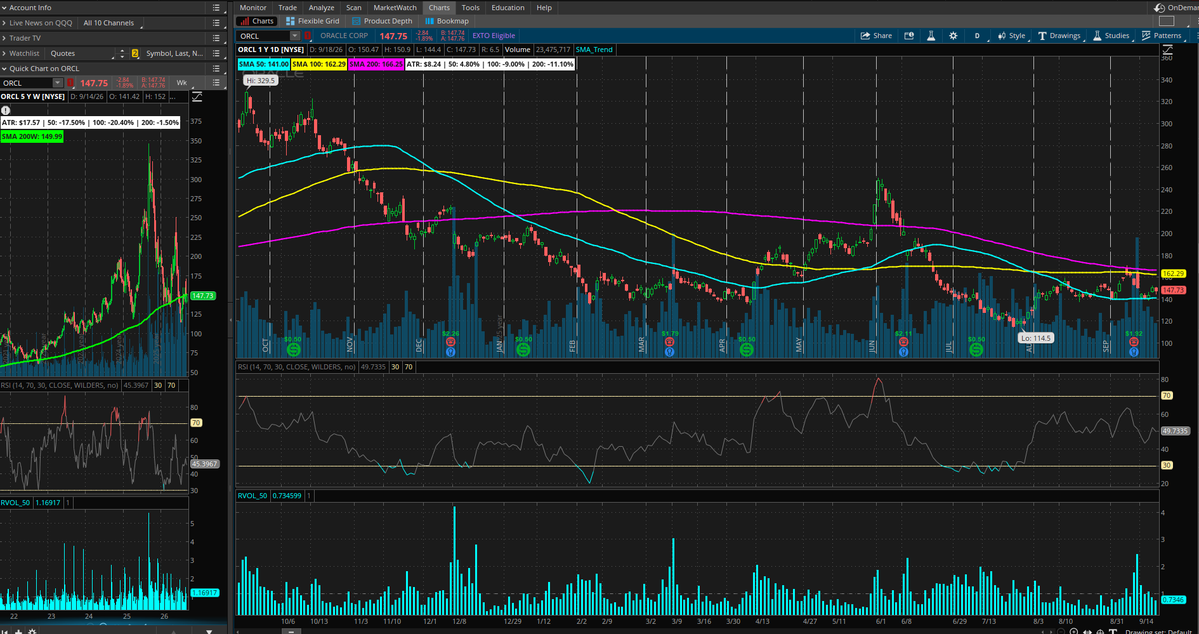The width and height of the screenshot is (1199, 634).
Task: Open the Quotes watchlist dropdown
Action: (80, 54)
